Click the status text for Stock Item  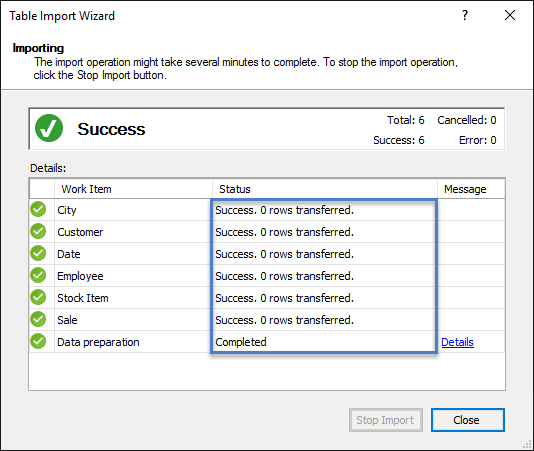(x=284, y=298)
